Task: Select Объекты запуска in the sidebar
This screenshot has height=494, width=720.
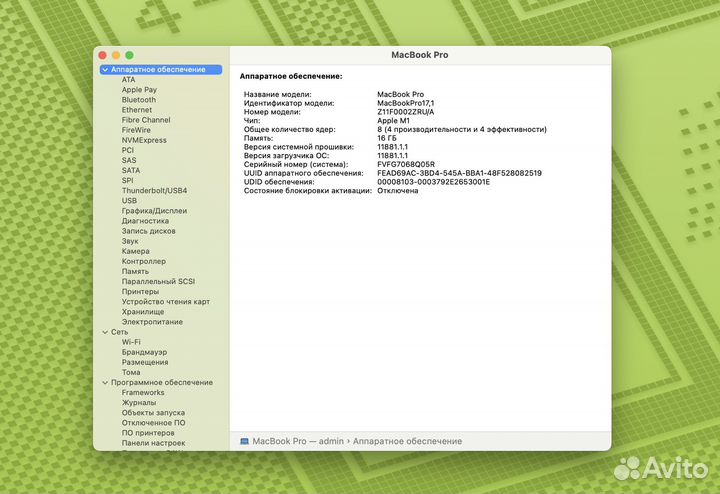Action: 153,413
